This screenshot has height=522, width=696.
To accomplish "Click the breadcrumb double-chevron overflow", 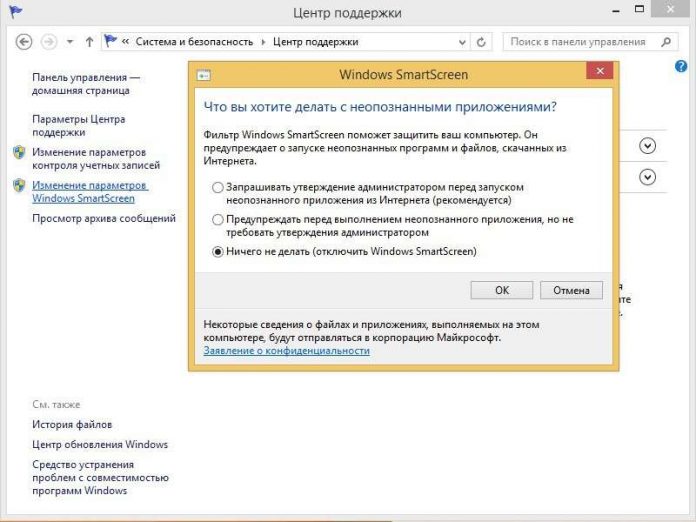I will (x=125, y=42).
